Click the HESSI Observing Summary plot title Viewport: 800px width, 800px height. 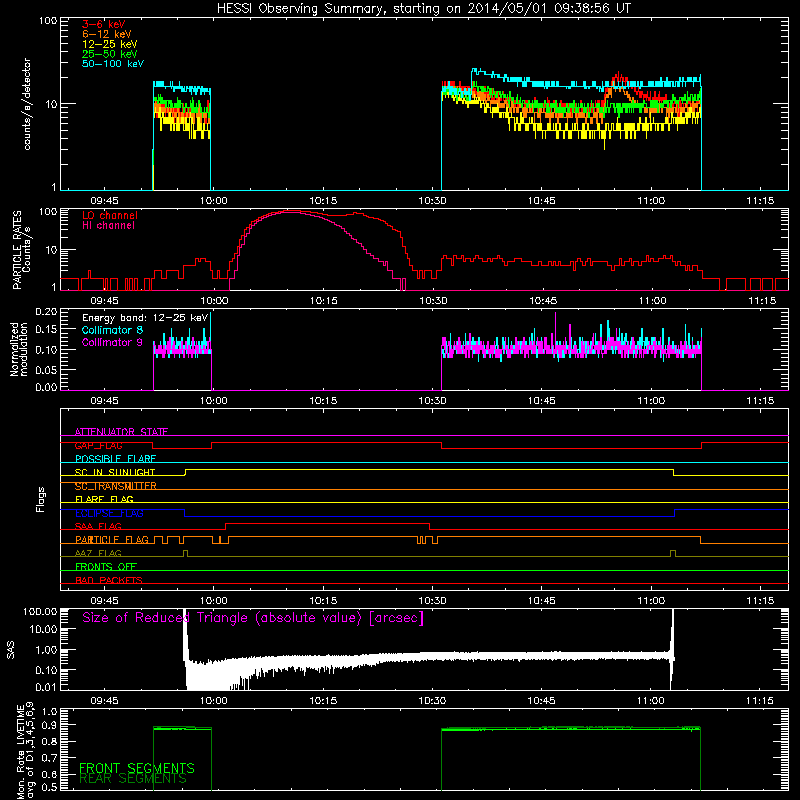pyautogui.click(x=424, y=9)
